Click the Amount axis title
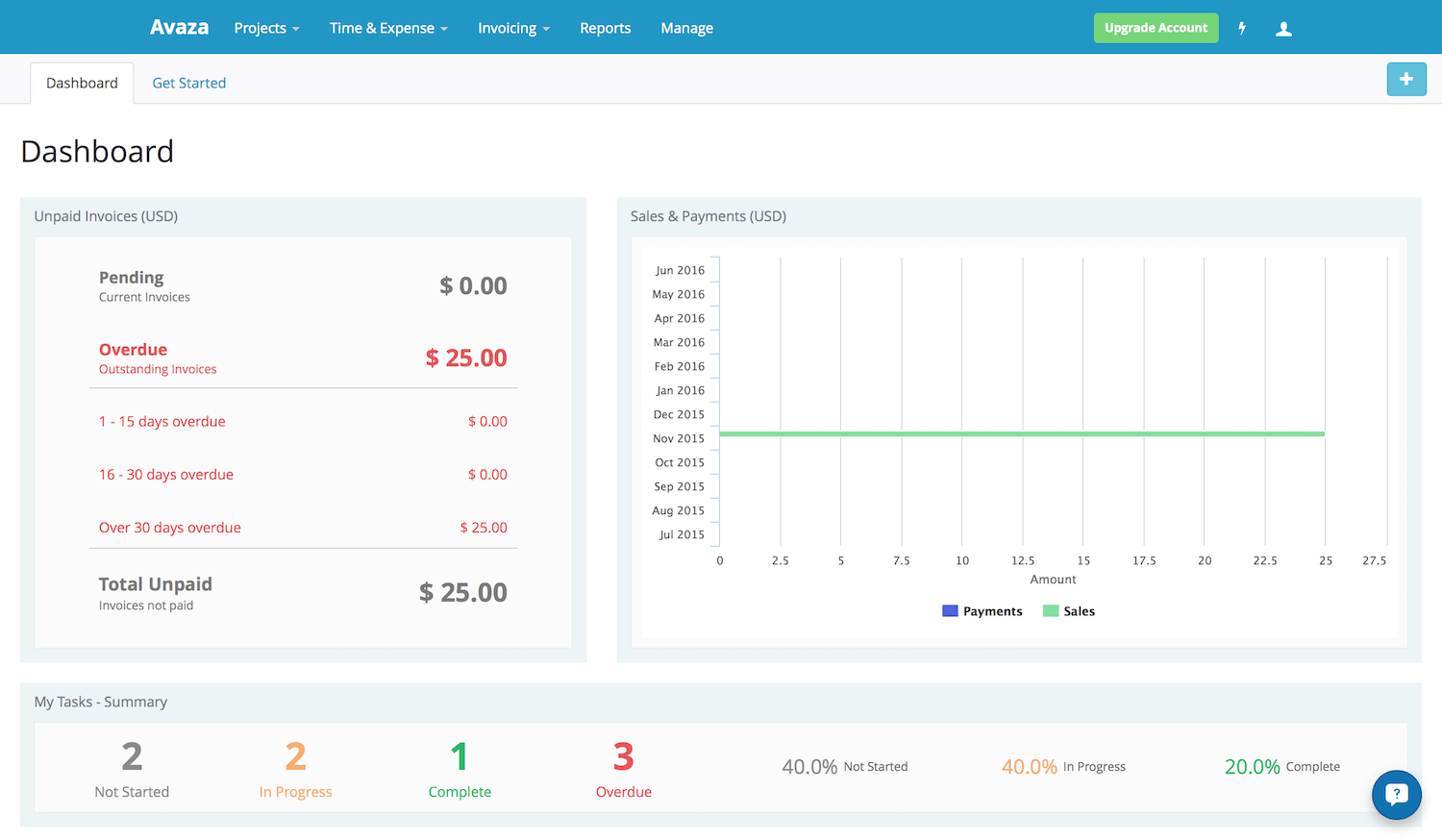 1053,580
